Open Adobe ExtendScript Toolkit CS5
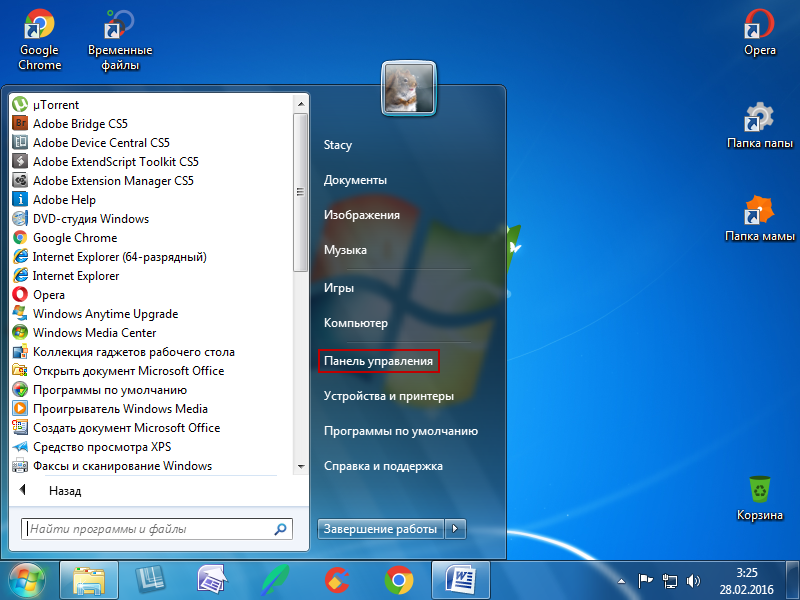The height and width of the screenshot is (600, 800). 105,162
